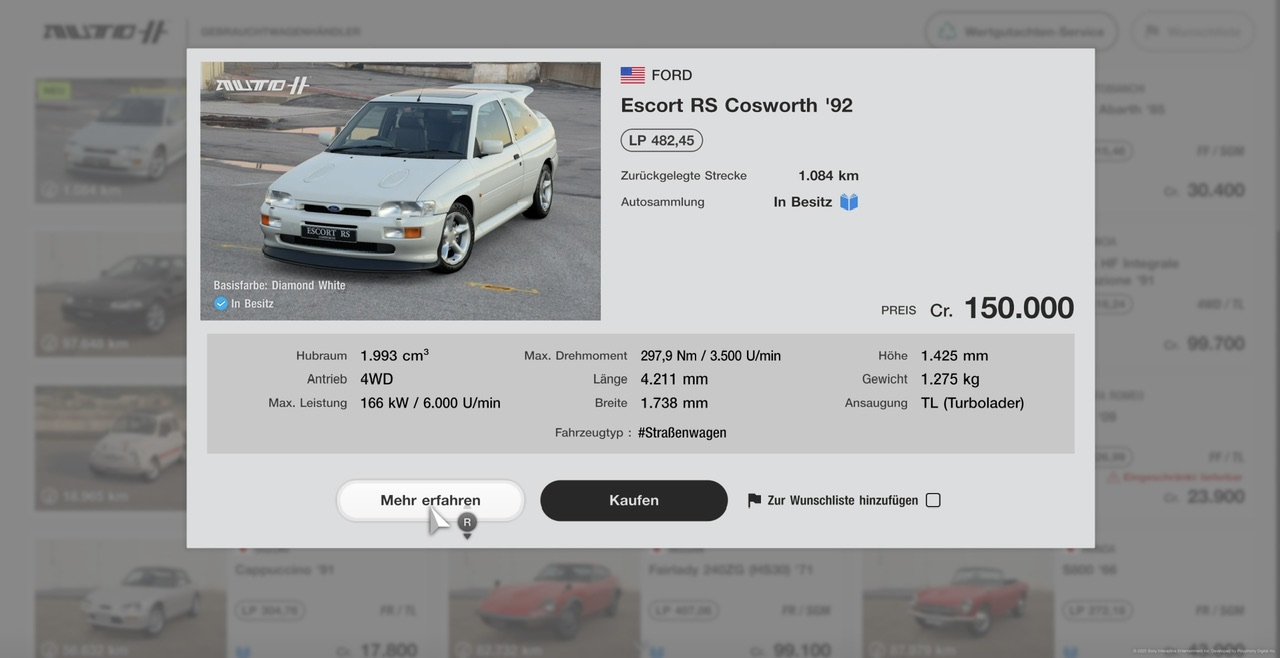Click the Auto logo in the header
The image size is (1280, 658).
(x=105, y=32)
